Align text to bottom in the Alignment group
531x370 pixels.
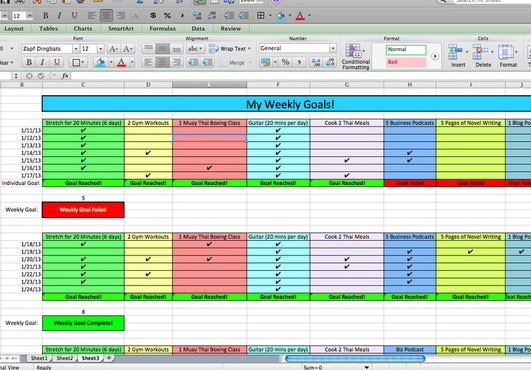(176, 49)
